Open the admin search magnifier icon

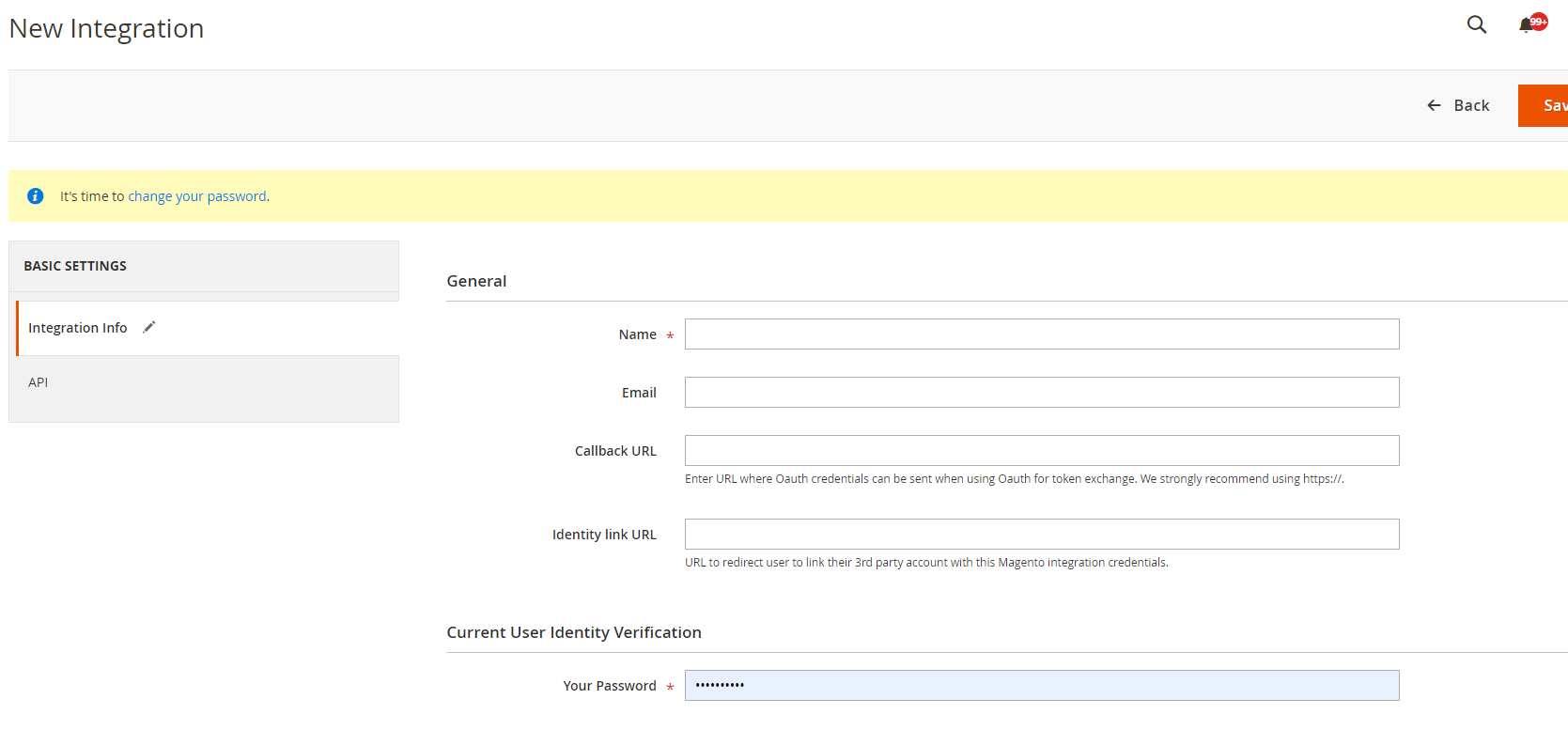click(x=1476, y=24)
